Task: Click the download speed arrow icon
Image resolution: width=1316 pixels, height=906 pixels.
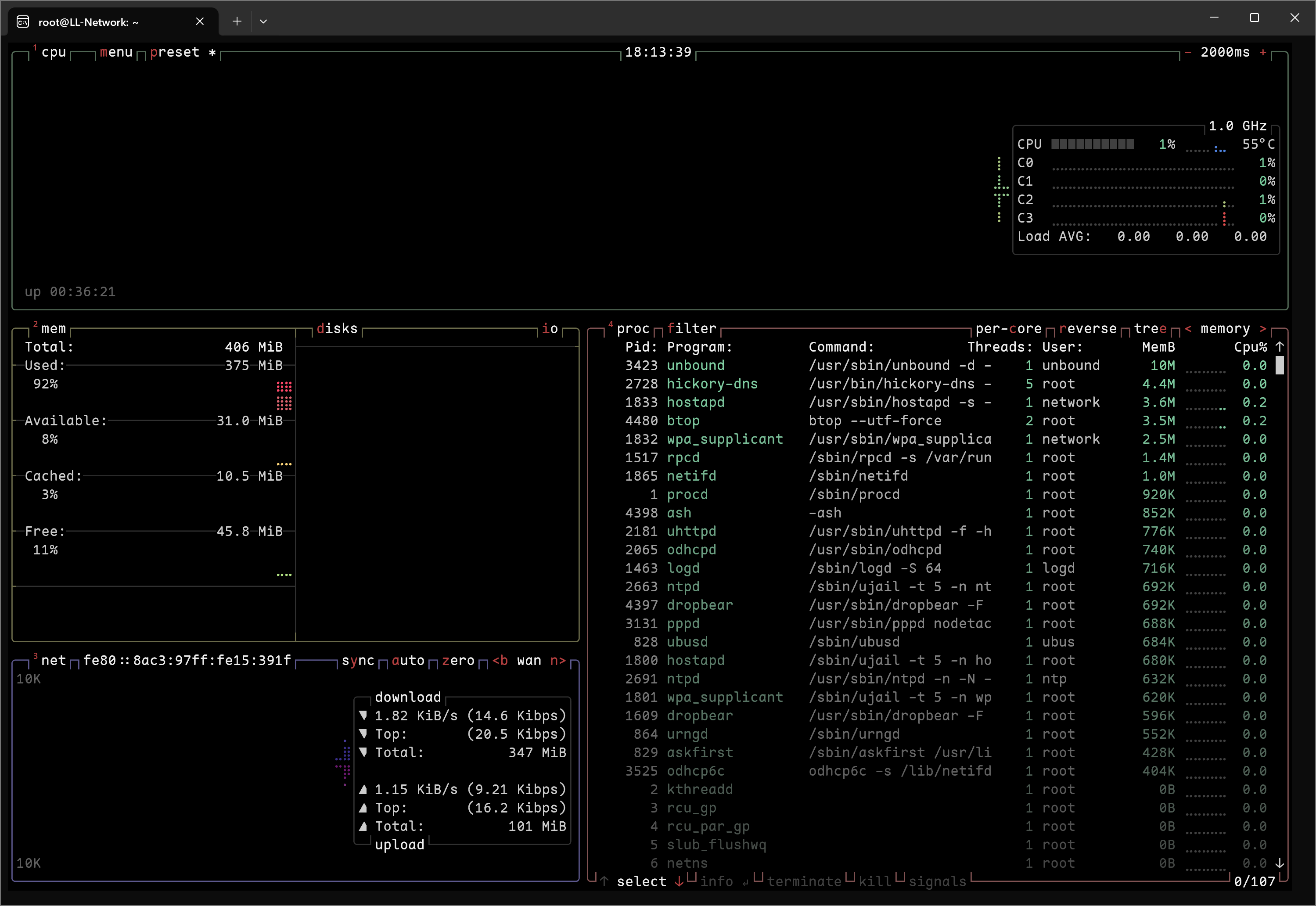Action: coord(363,716)
